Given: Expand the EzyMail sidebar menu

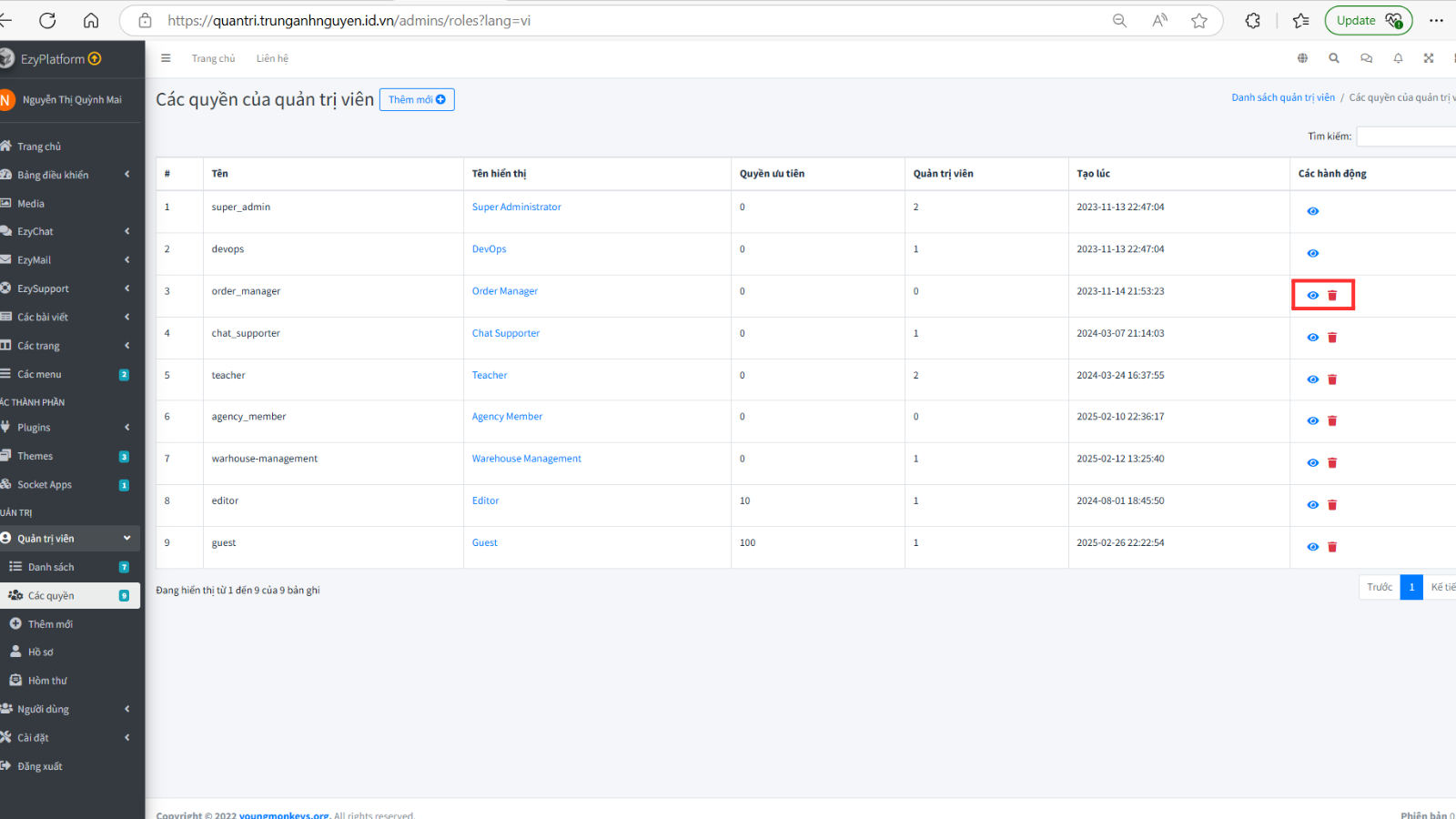Looking at the screenshot, I should (x=70, y=260).
